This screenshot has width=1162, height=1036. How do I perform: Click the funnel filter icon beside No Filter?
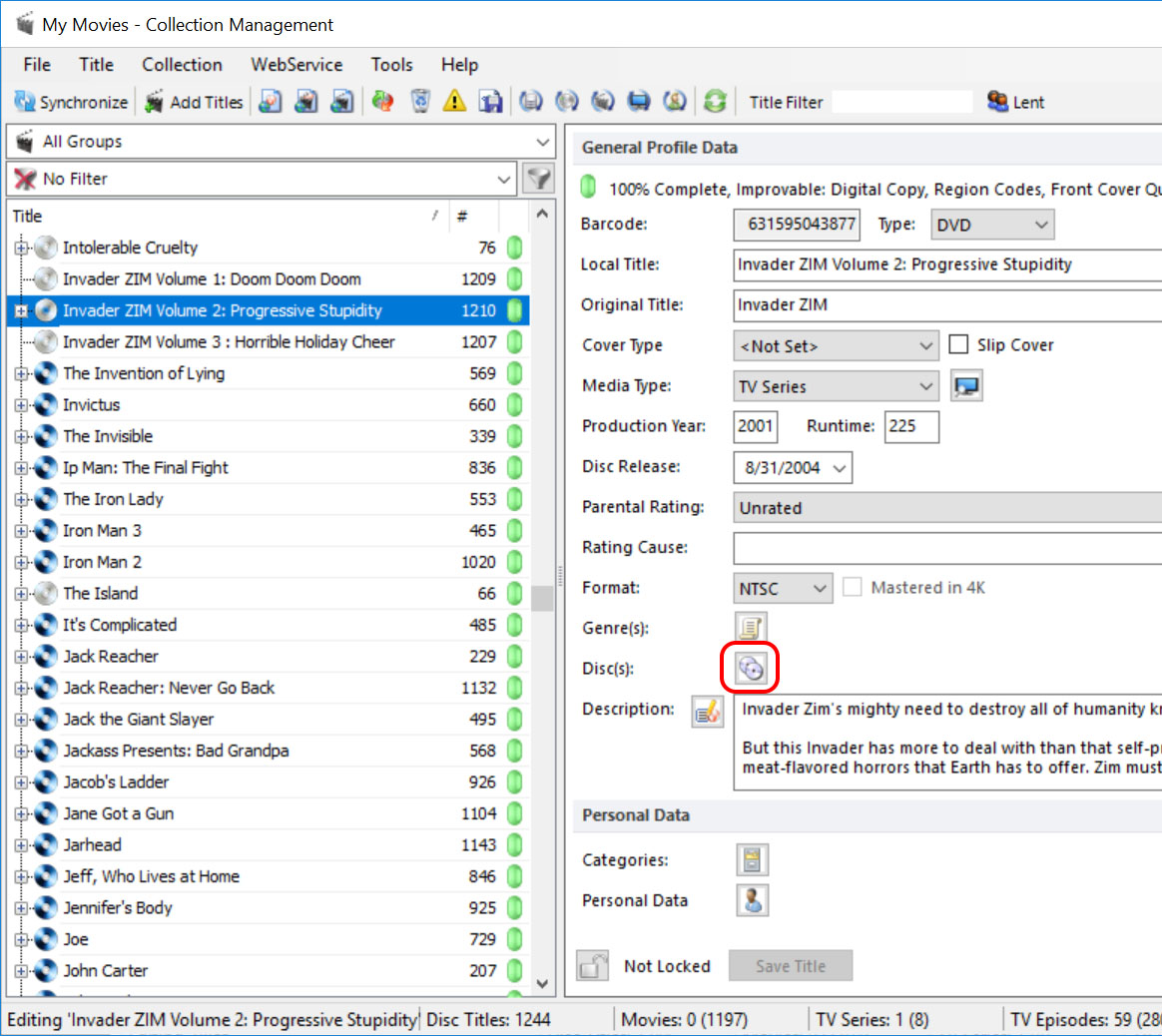(x=539, y=179)
